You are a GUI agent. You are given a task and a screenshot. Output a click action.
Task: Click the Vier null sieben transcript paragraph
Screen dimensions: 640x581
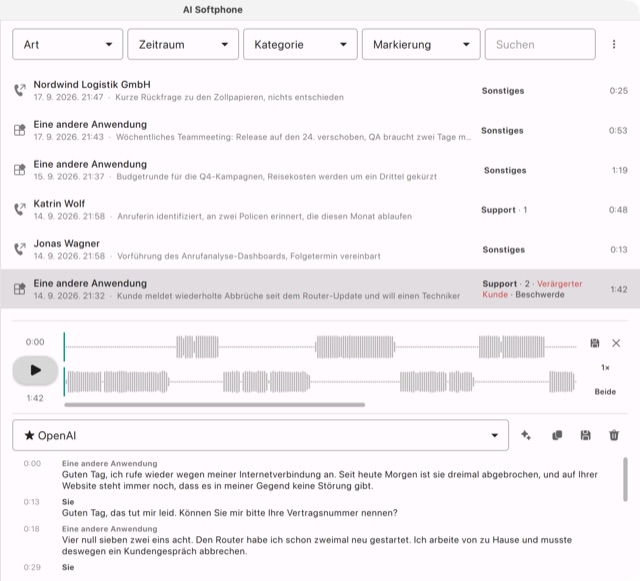tap(317, 545)
